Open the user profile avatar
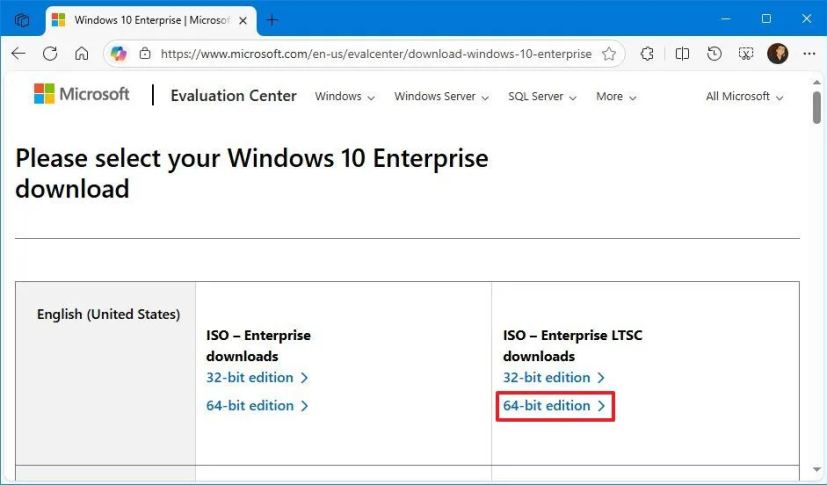This screenshot has width=827, height=485. (x=777, y=54)
